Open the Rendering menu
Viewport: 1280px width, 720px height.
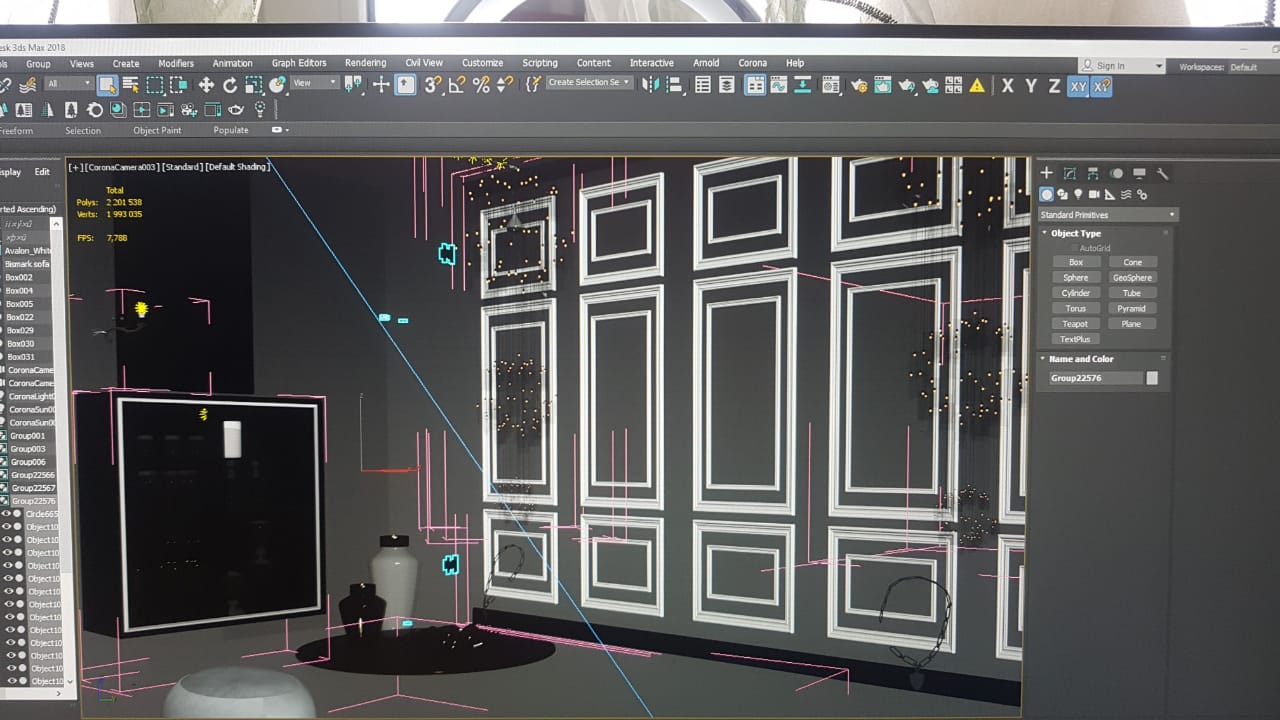pyautogui.click(x=365, y=63)
